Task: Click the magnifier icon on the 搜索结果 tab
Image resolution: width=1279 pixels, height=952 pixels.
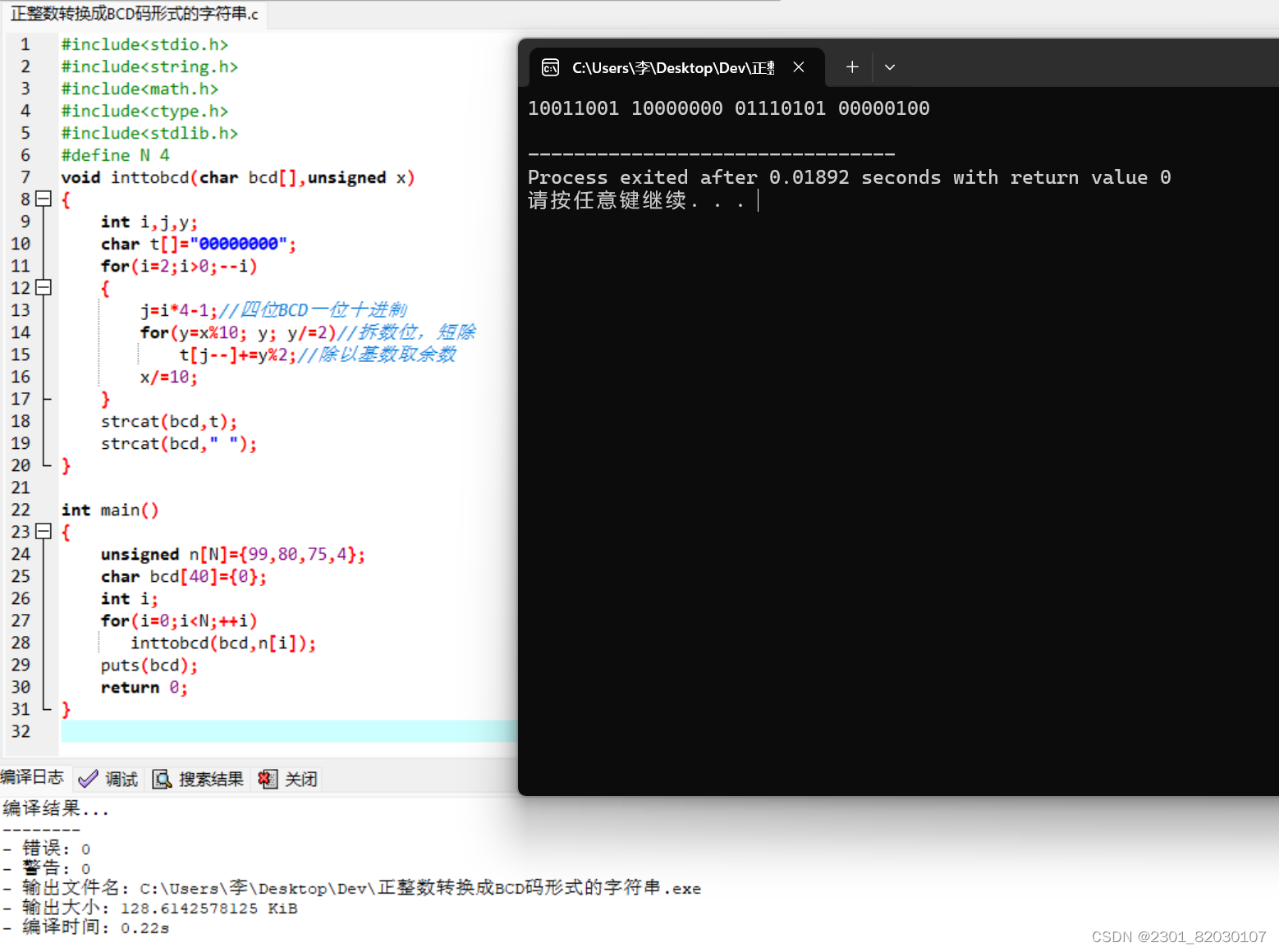Action: (163, 778)
